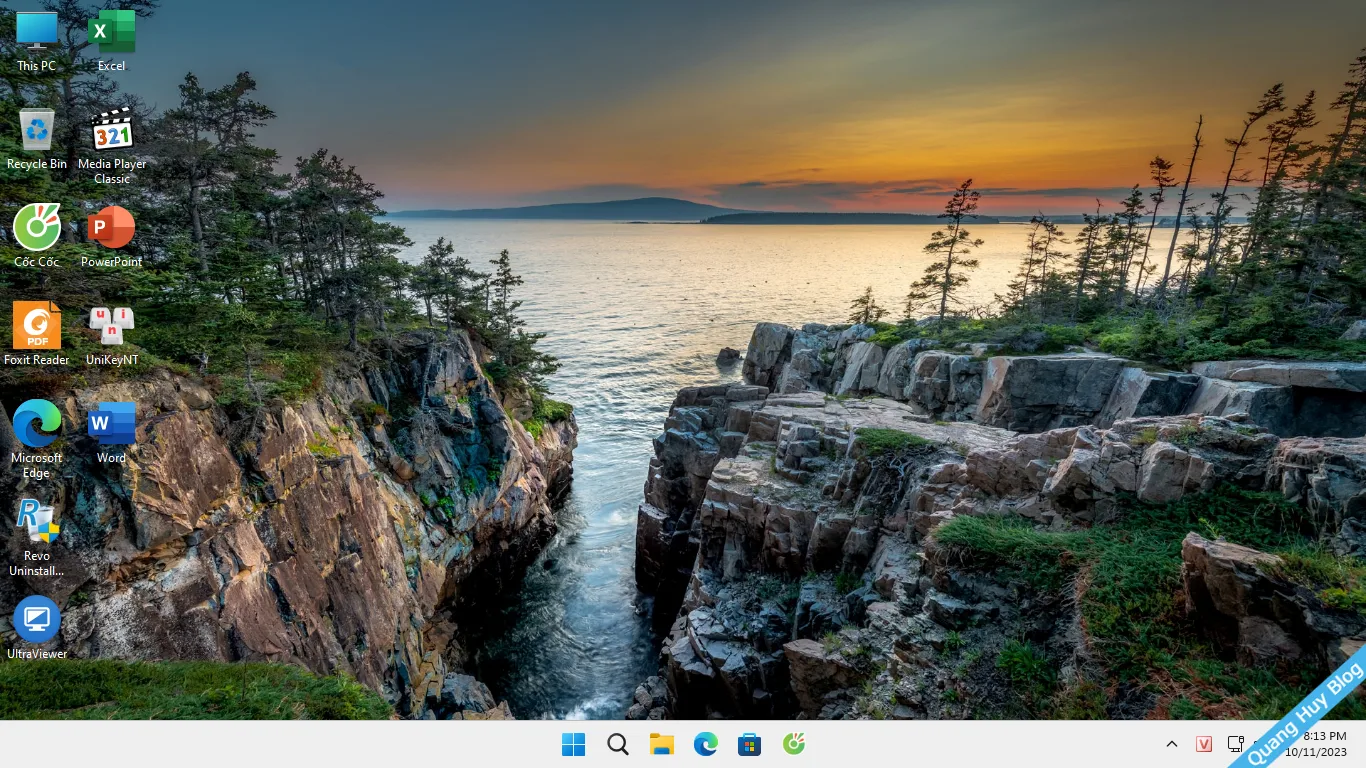Open Microsoft Store from the taskbar
The image size is (1366, 768).
750,744
